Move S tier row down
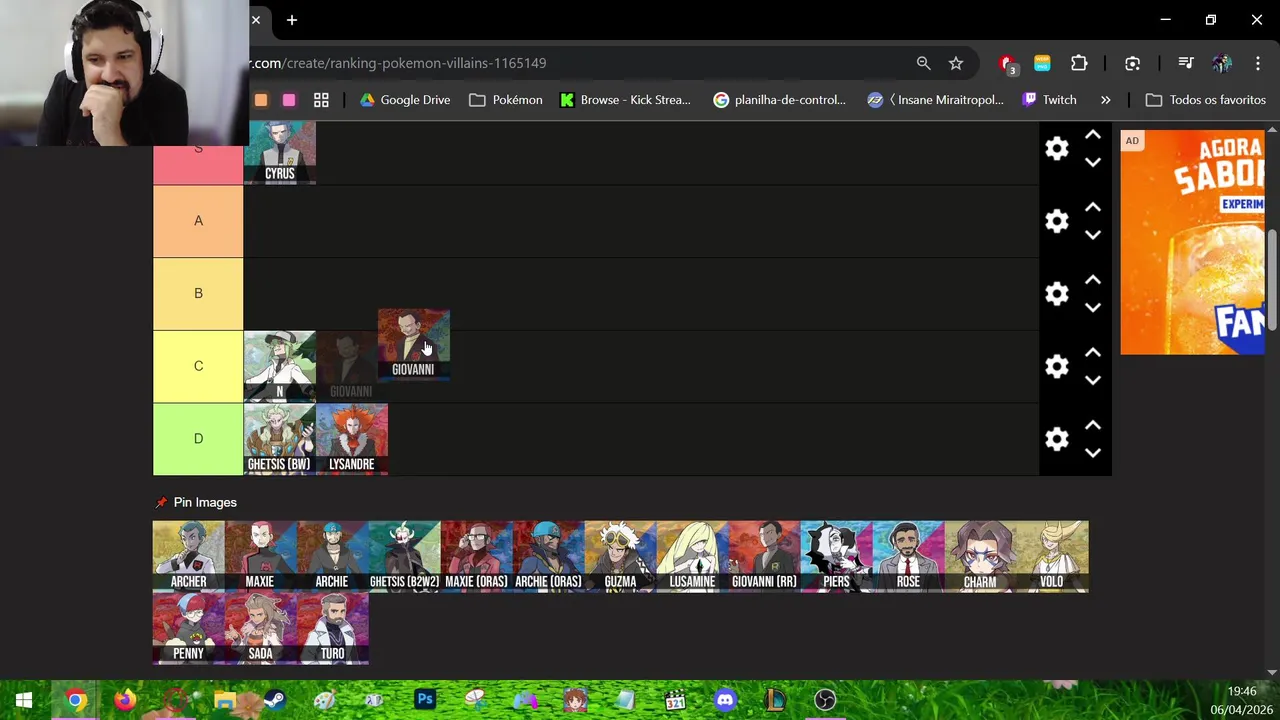This screenshot has width=1280, height=720. tap(1093, 162)
